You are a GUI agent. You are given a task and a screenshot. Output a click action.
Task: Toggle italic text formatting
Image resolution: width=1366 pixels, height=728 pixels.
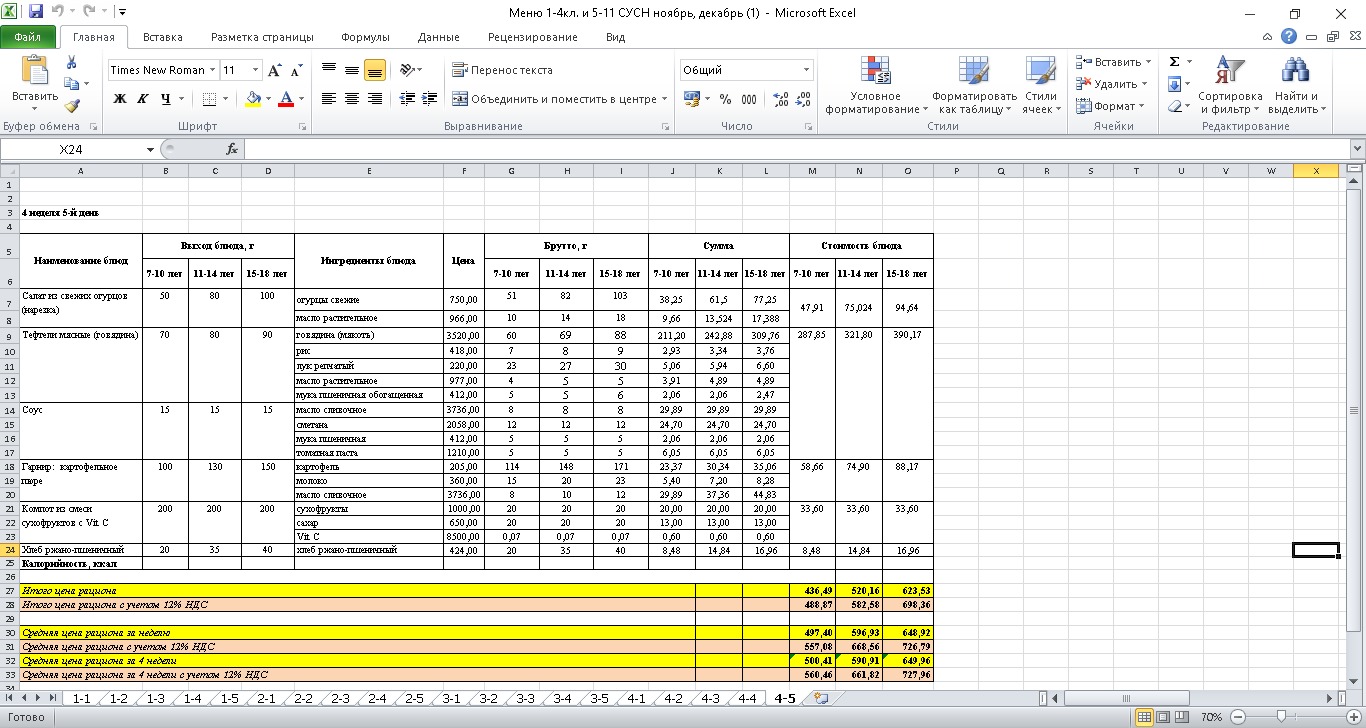[x=142, y=99]
